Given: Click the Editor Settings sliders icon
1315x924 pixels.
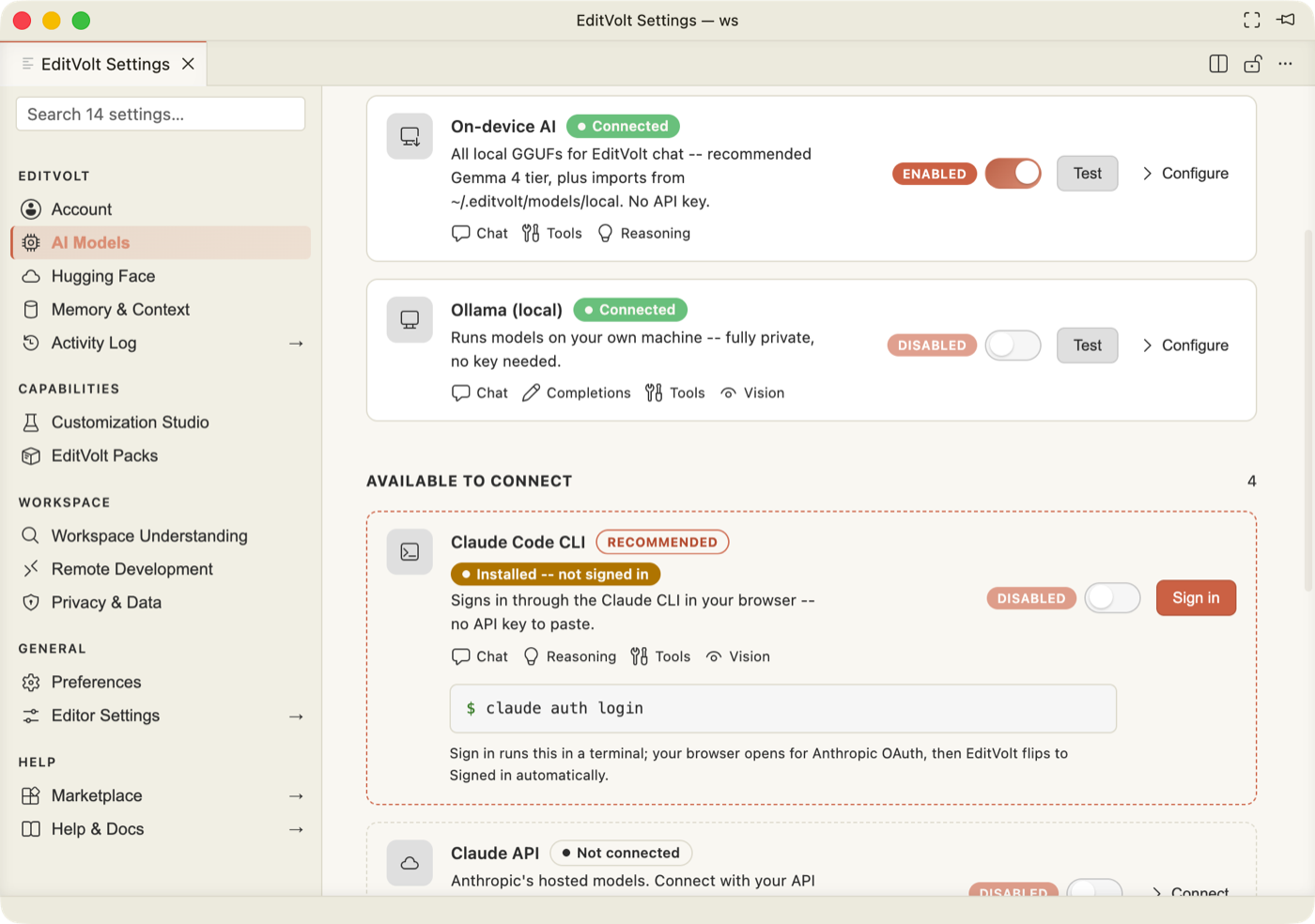Looking at the screenshot, I should click(31, 716).
